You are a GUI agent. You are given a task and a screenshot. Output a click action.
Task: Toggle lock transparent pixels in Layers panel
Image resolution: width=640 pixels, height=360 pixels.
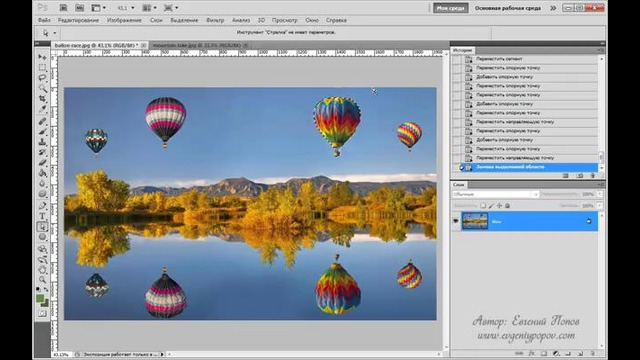pyautogui.click(x=483, y=206)
